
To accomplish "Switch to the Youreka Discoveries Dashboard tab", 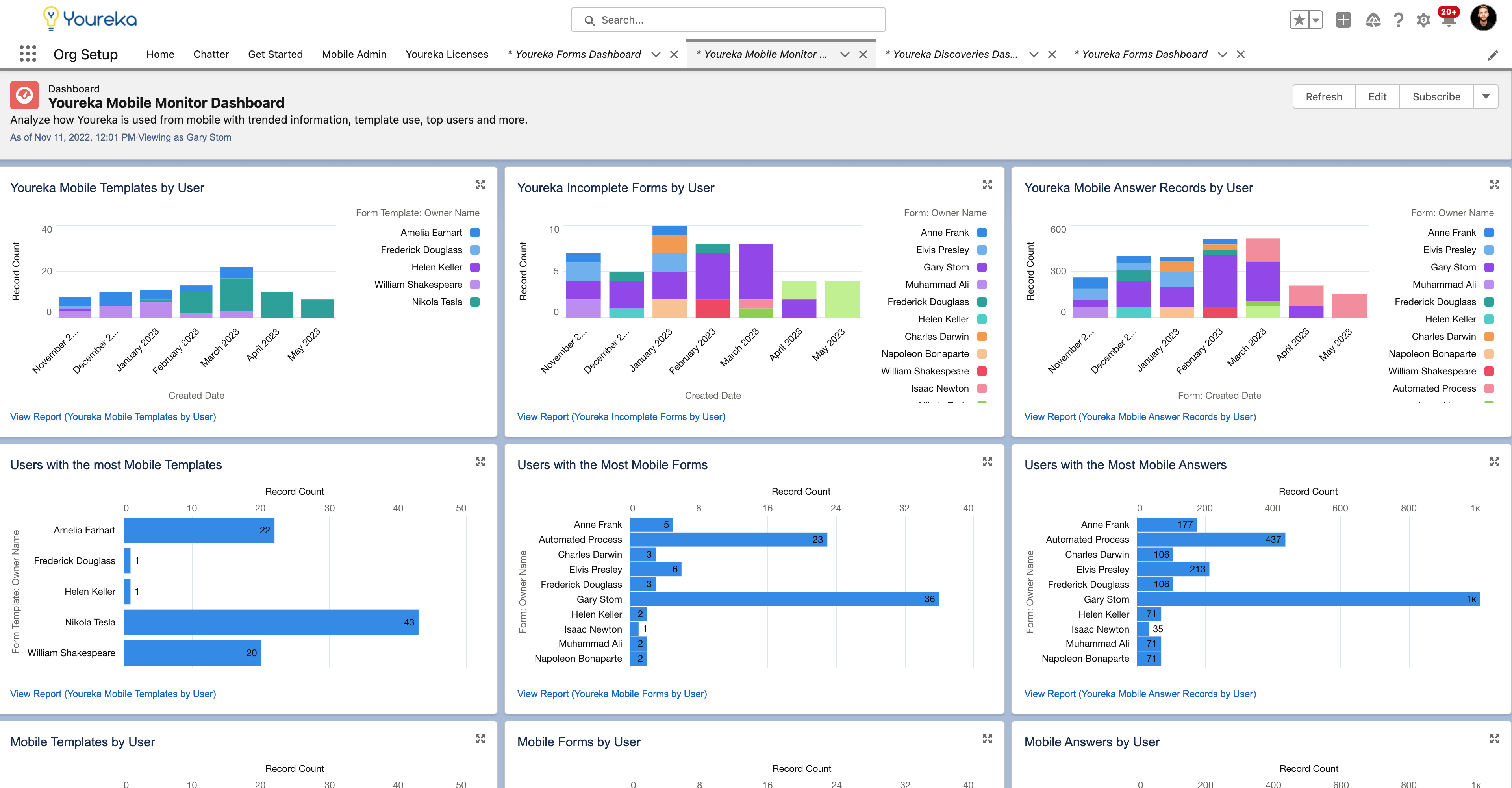I will pos(952,55).
